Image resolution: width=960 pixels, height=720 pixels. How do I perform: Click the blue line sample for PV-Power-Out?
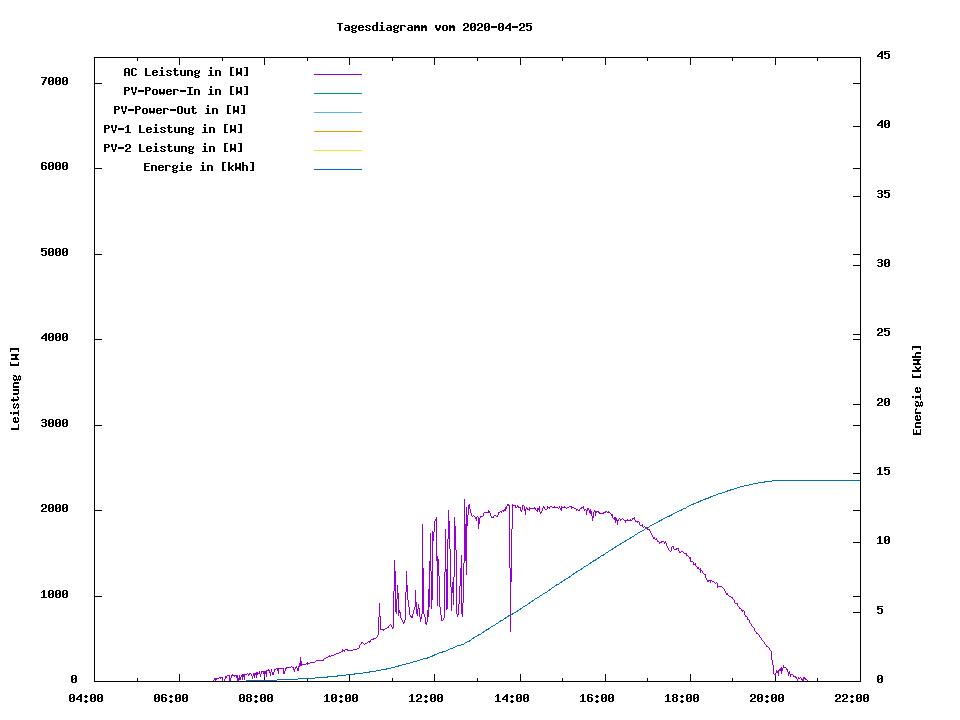click(x=337, y=112)
